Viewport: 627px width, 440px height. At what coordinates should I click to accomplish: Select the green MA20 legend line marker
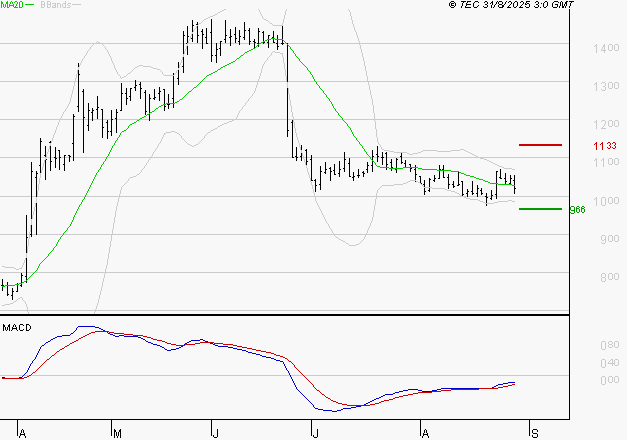pyautogui.click(x=31, y=6)
